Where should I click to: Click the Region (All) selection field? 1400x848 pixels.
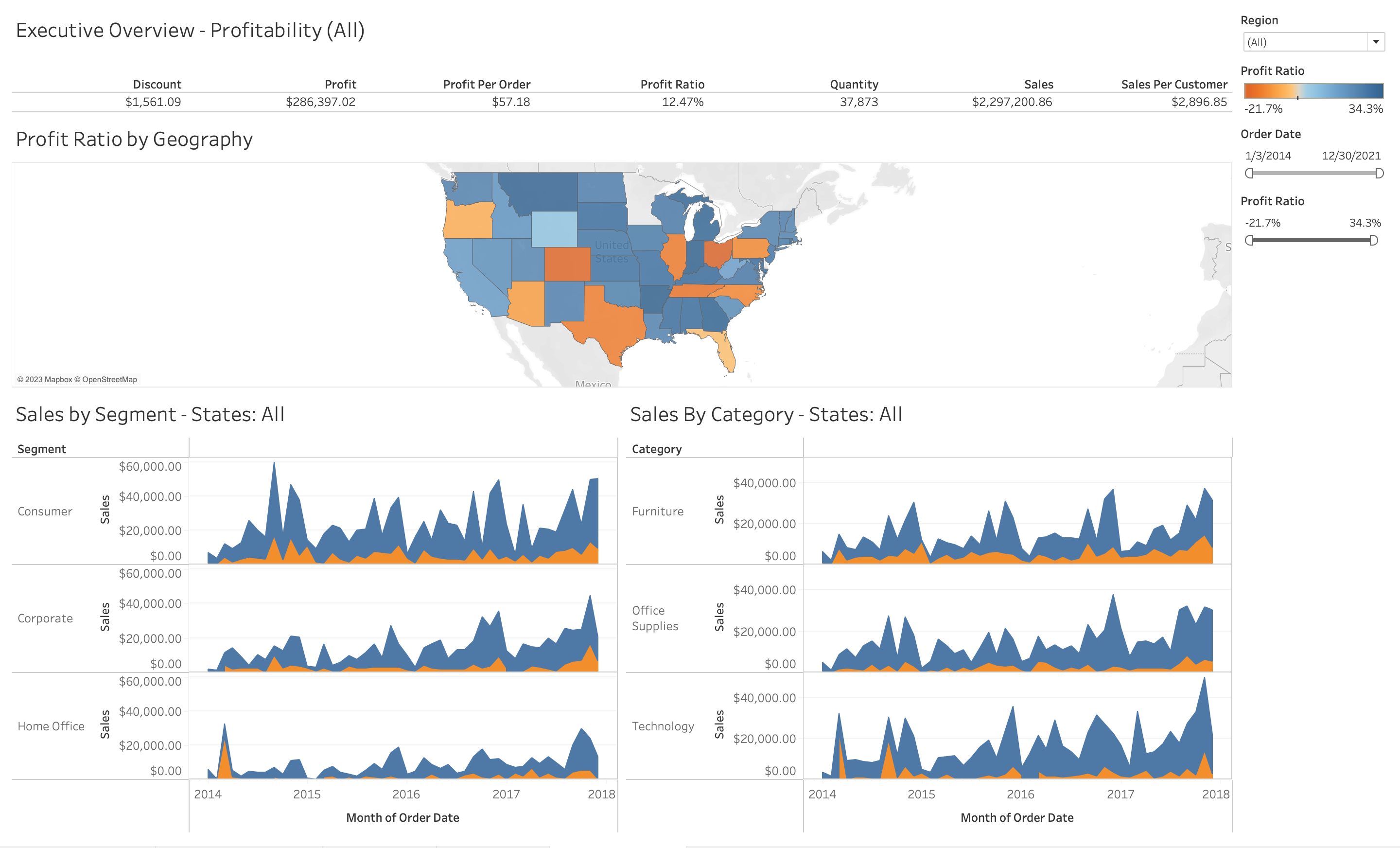1305,42
